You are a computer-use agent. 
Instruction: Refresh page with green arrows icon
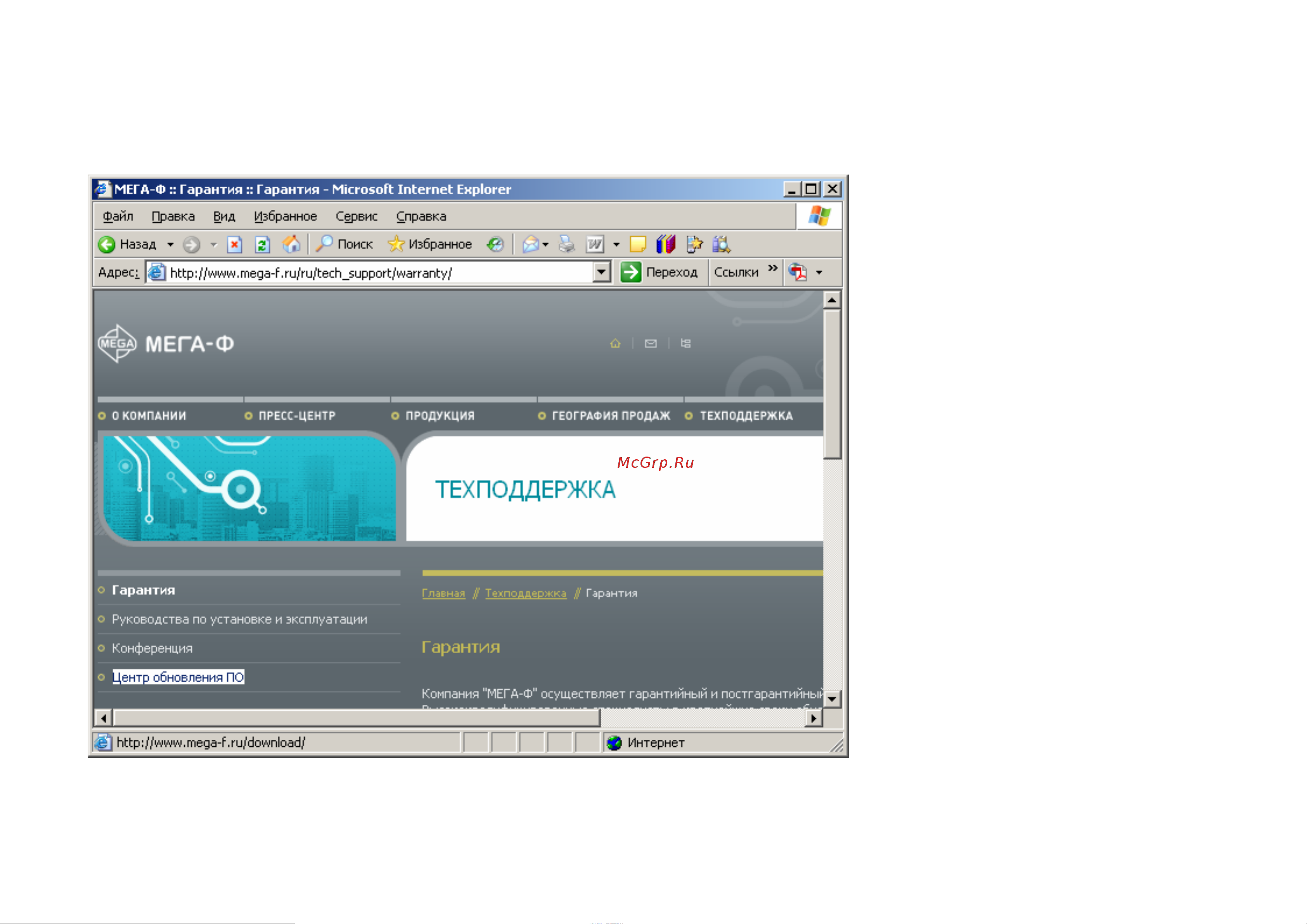pyautogui.click(x=262, y=244)
